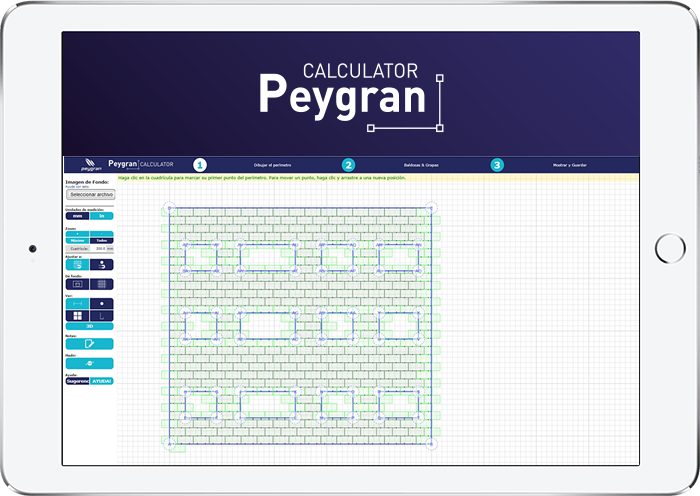
Task: Toggle the background image icon
Action: [x=78, y=284]
